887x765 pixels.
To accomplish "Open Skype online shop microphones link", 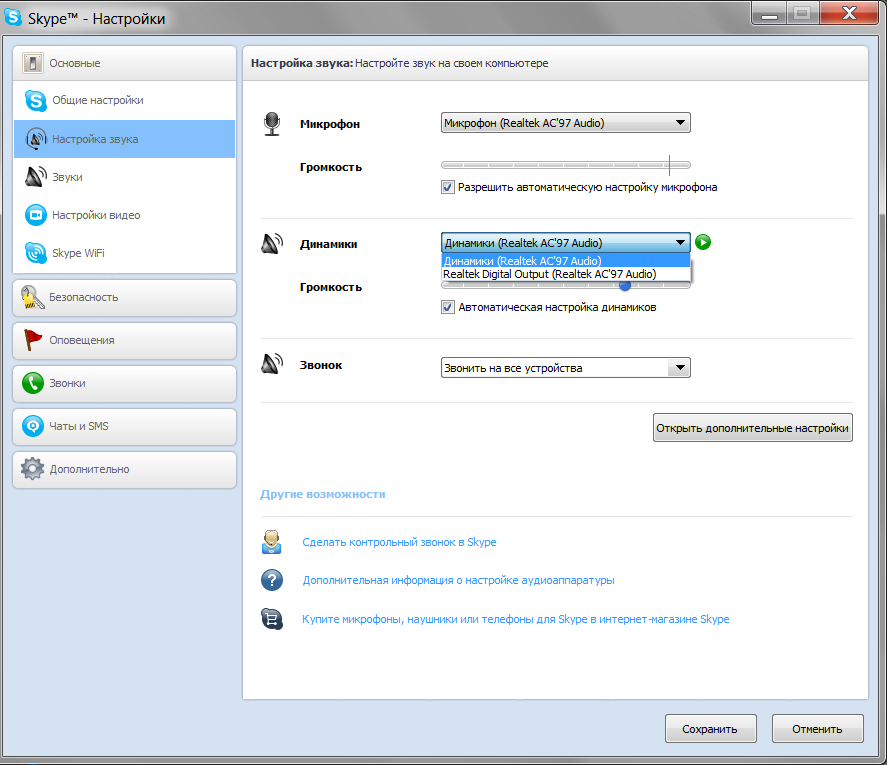I will [515, 619].
